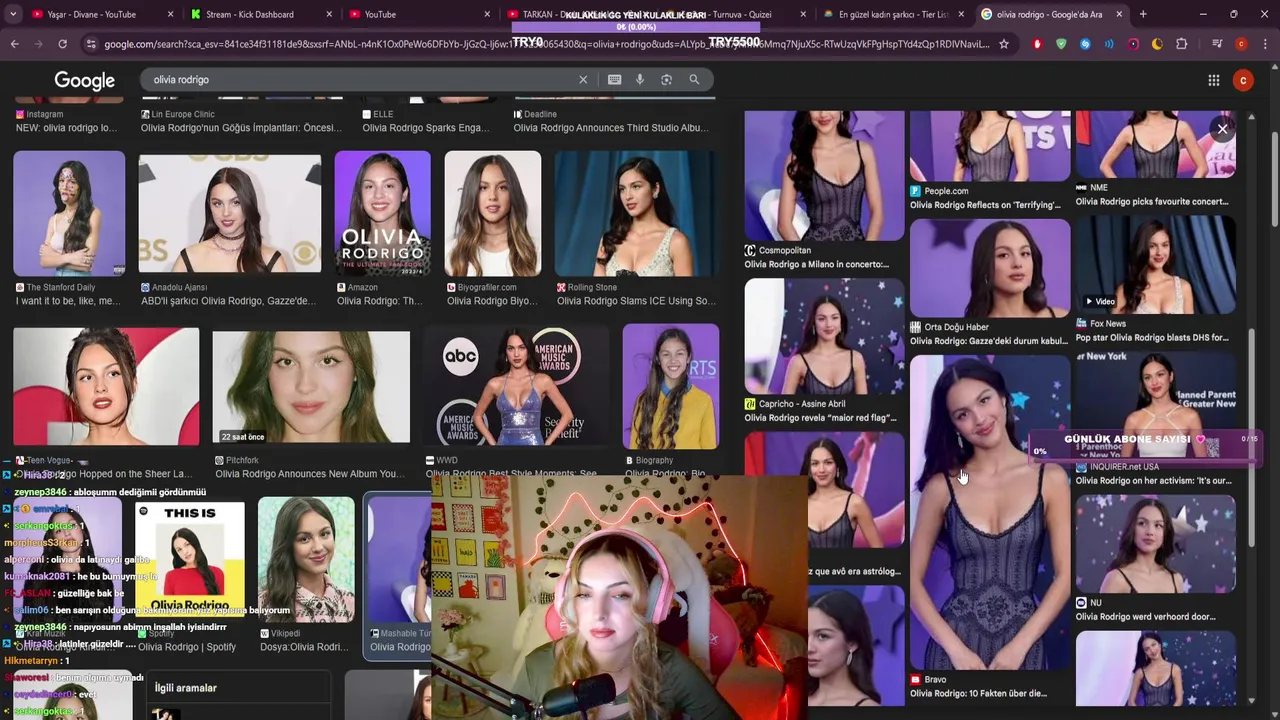Open NU werd verhoord door link
The width and height of the screenshot is (1280, 720).
(x=1146, y=617)
